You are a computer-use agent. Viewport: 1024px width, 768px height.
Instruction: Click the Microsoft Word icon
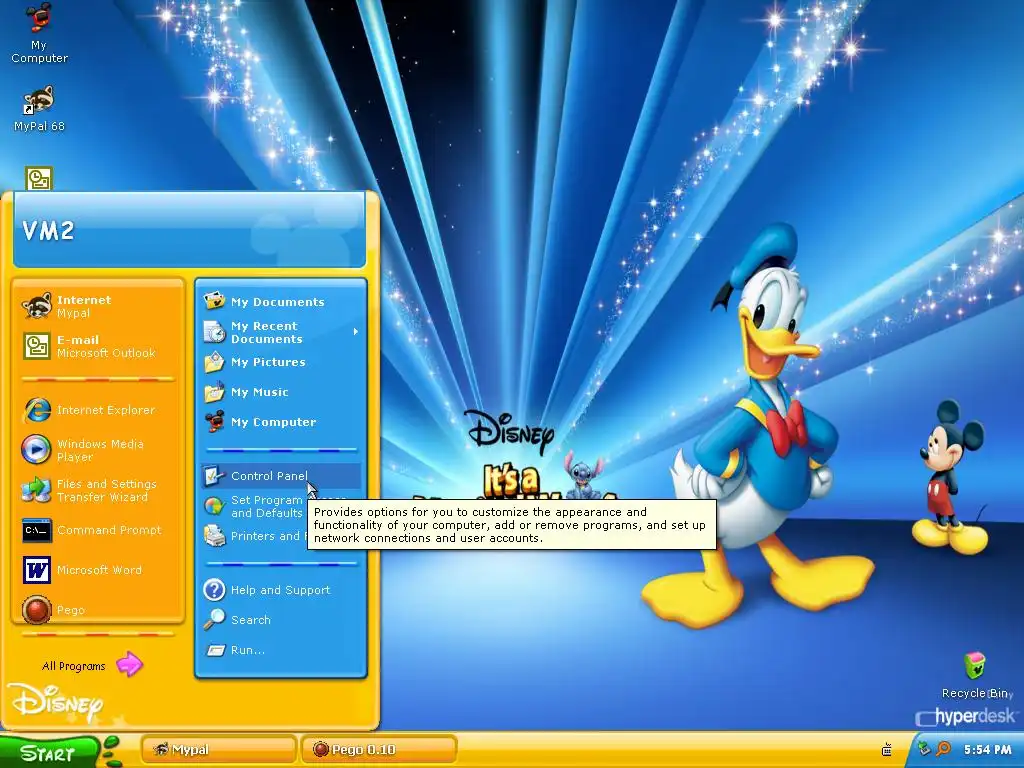coord(37,570)
